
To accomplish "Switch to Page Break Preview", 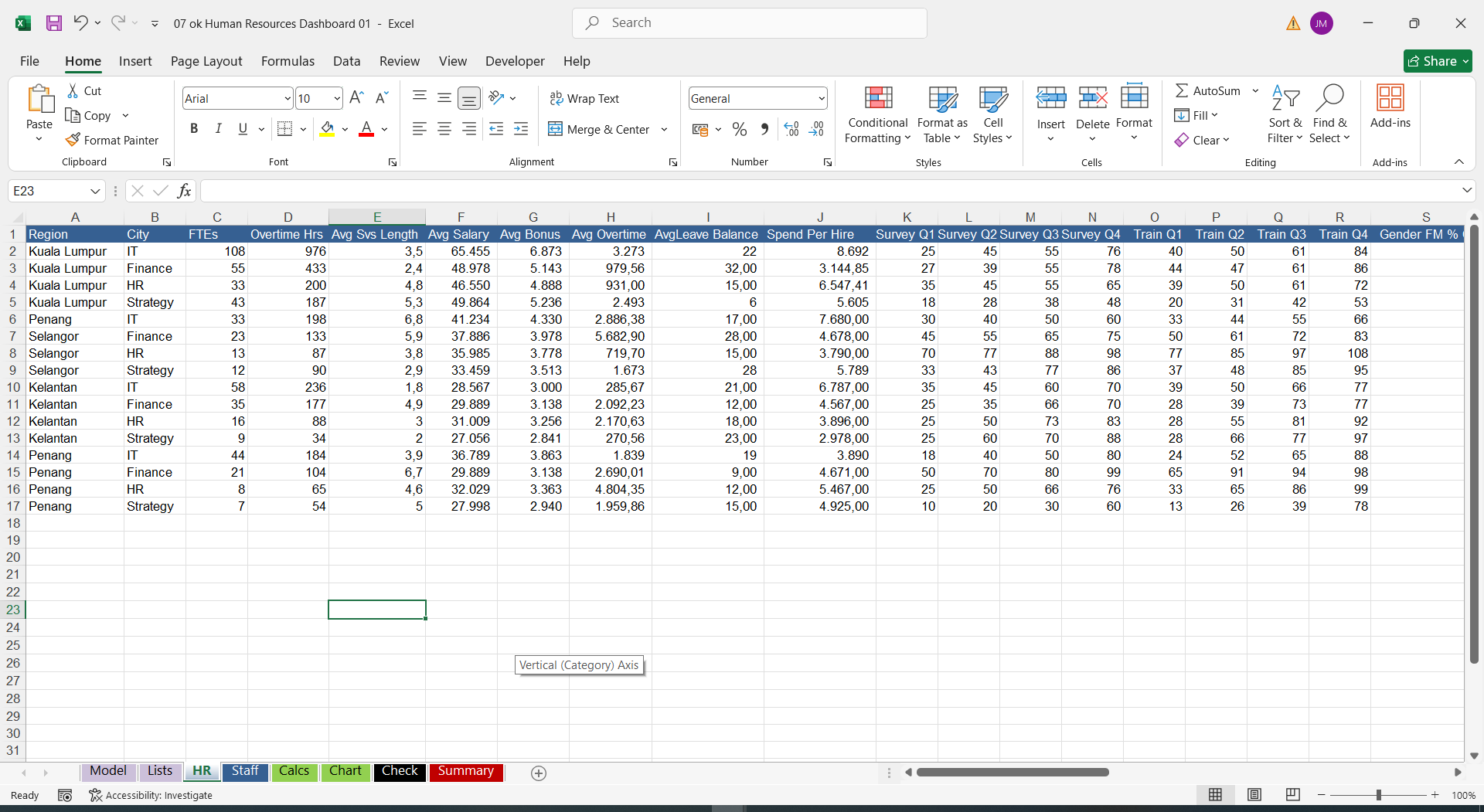I will point(1293,795).
